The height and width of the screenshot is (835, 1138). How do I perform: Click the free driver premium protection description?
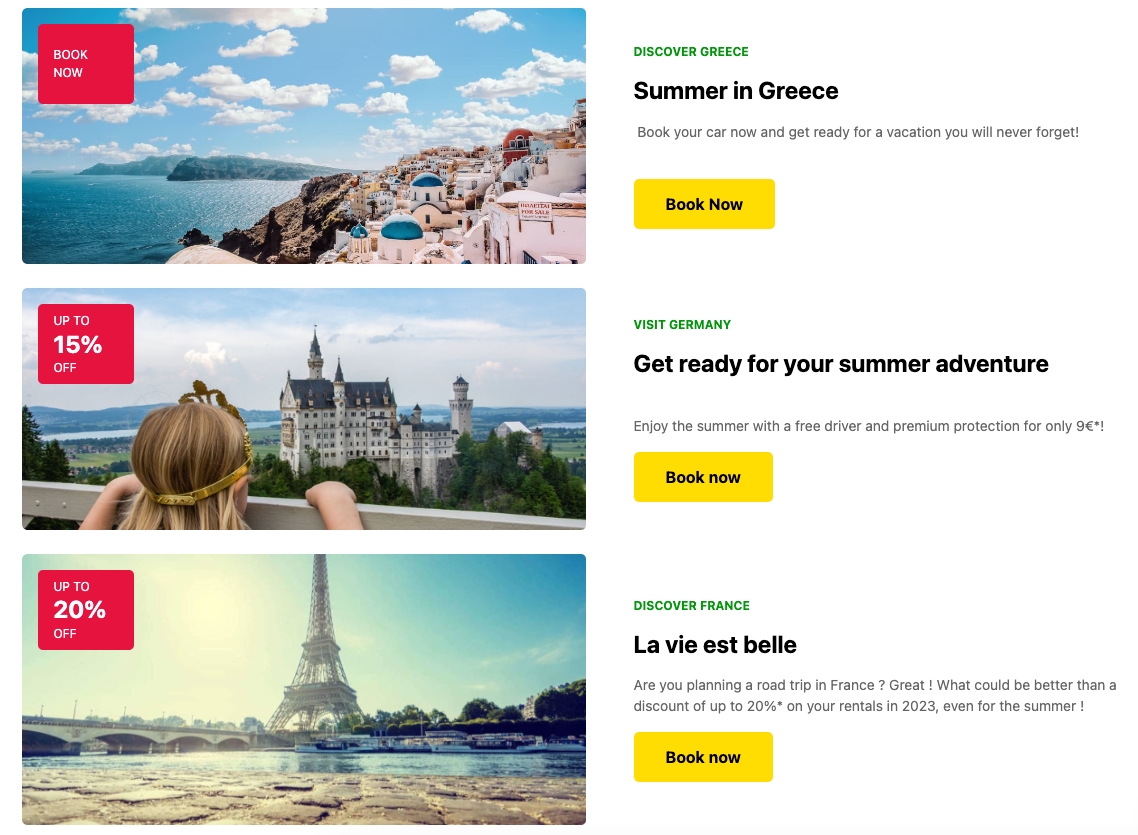tap(869, 426)
